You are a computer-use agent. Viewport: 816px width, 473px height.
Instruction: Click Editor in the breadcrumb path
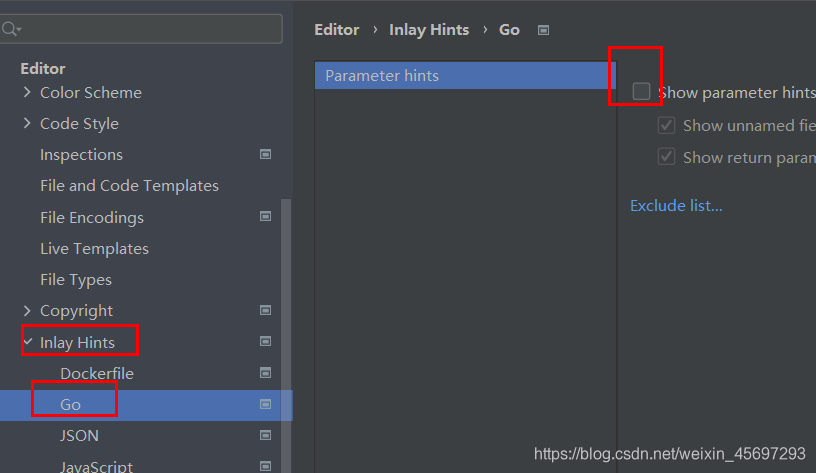[x=336, y=30]
